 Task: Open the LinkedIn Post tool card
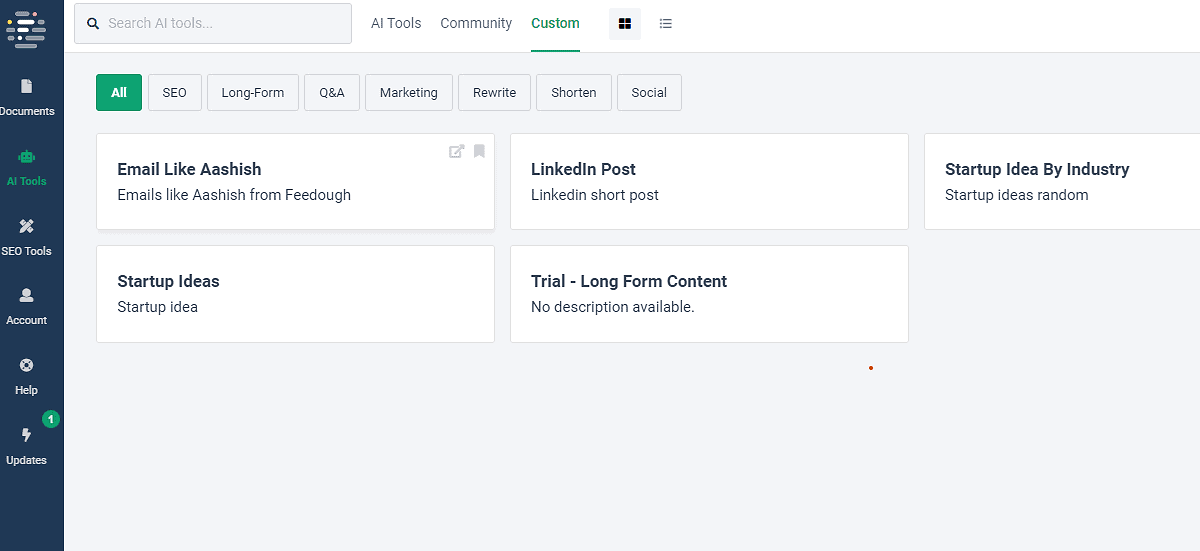tap(709, 181)
